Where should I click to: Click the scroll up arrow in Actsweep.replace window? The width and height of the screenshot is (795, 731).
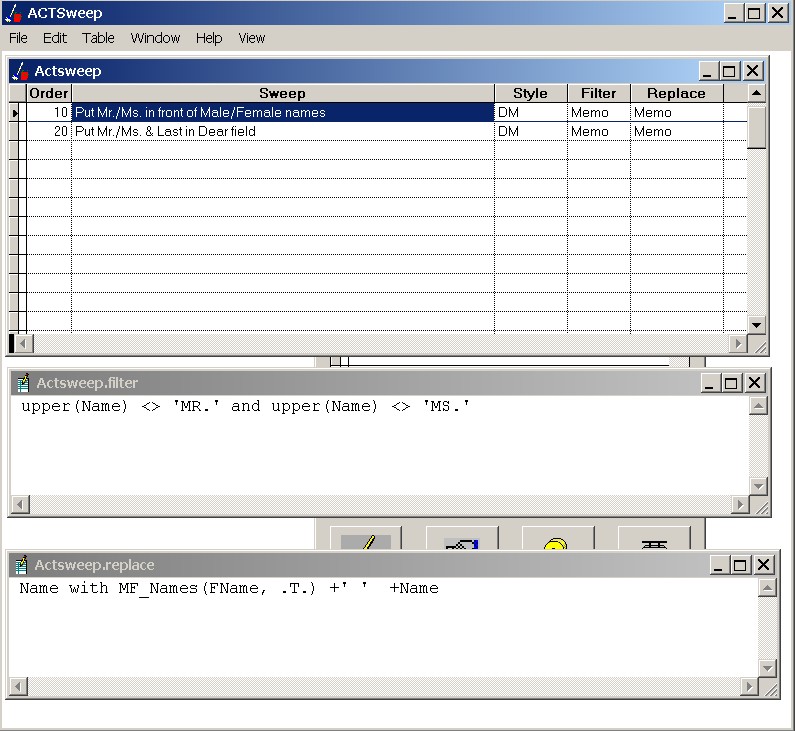coord(768,588)
